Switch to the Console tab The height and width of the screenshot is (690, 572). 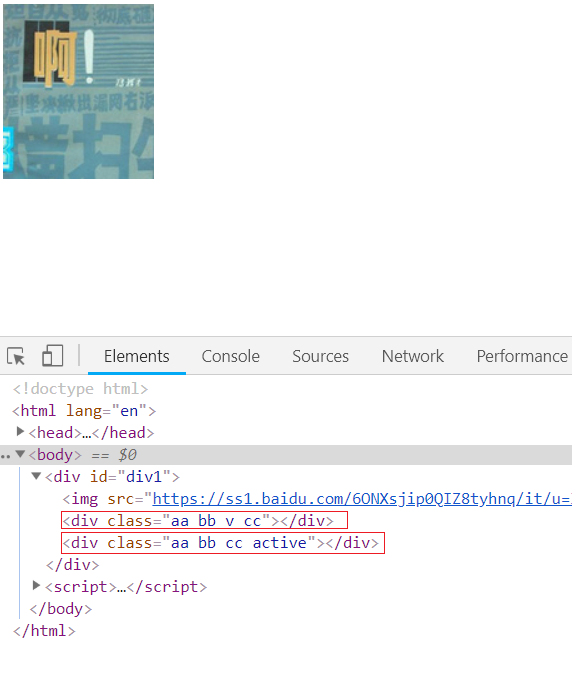coord(231,356)
